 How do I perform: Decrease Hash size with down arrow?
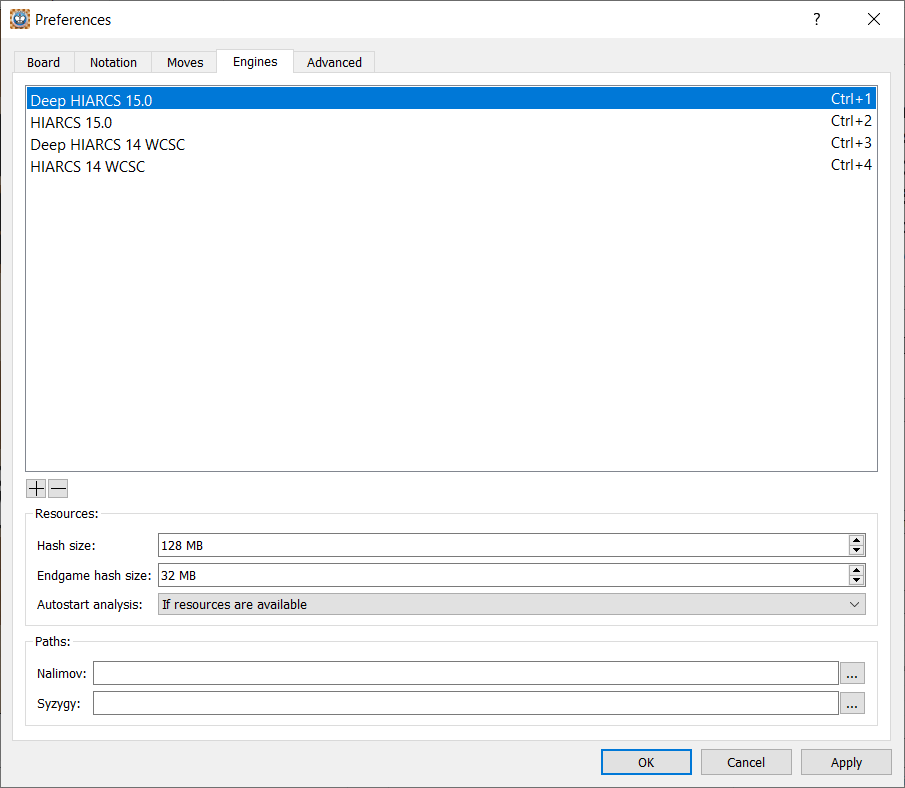856,550
